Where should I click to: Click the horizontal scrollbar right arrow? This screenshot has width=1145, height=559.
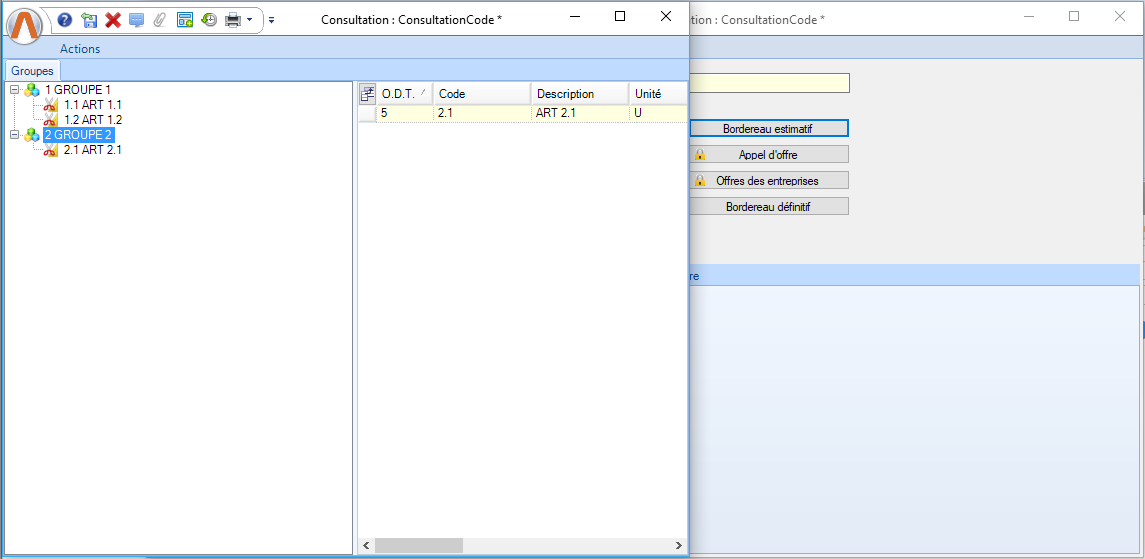coord(680,546)
